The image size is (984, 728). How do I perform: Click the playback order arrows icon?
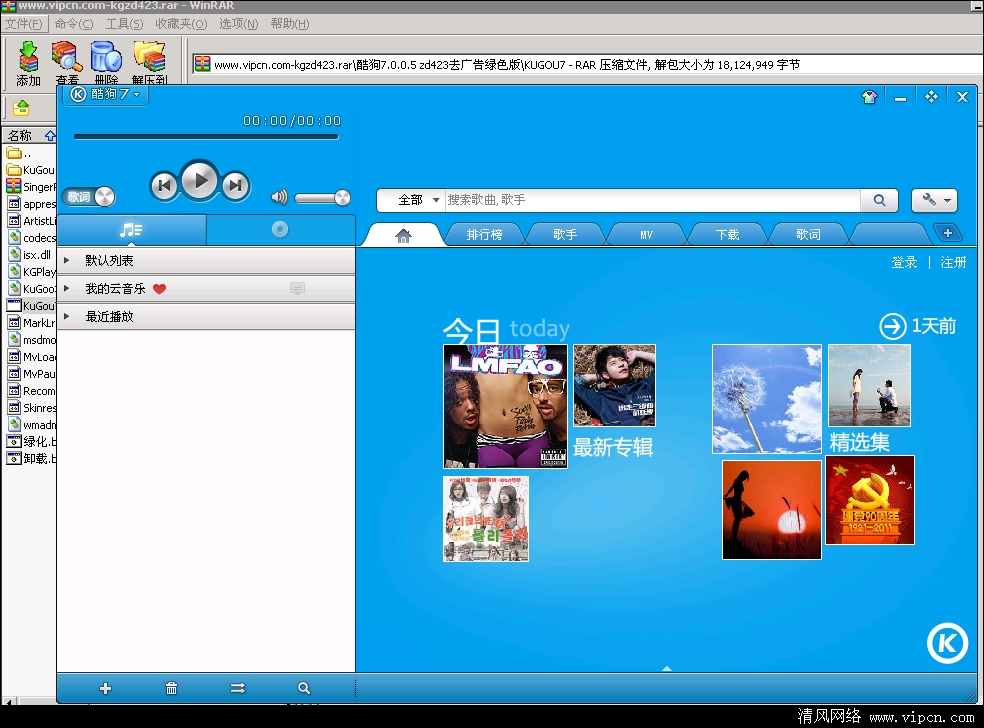[237, 688]
